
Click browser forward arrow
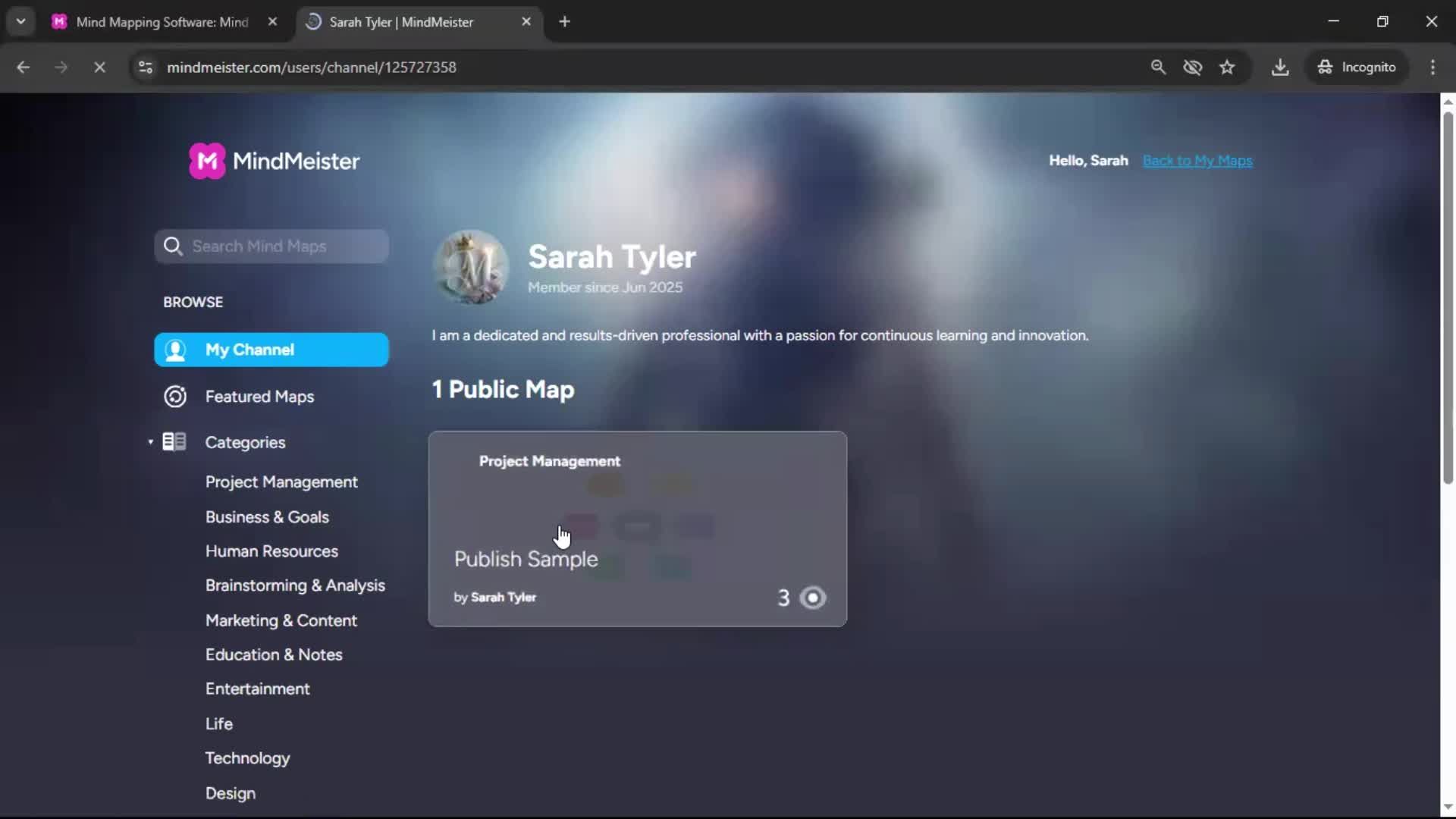point(61,67)
